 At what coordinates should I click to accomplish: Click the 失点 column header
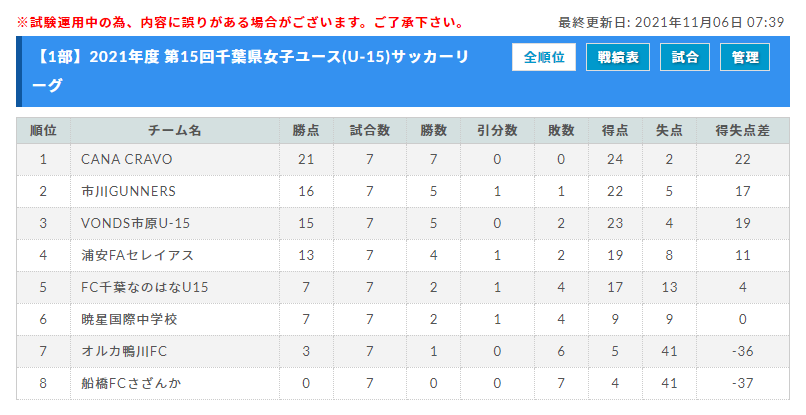[x=669, y=131]
